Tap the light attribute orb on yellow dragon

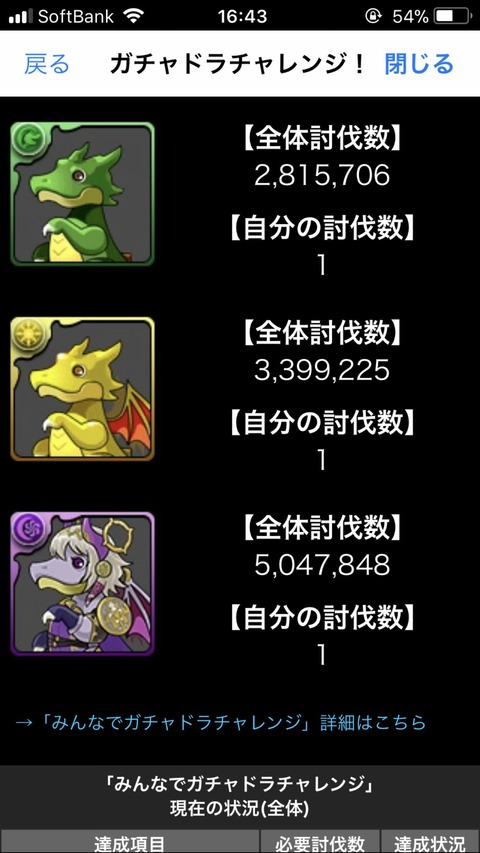[26, 333]
